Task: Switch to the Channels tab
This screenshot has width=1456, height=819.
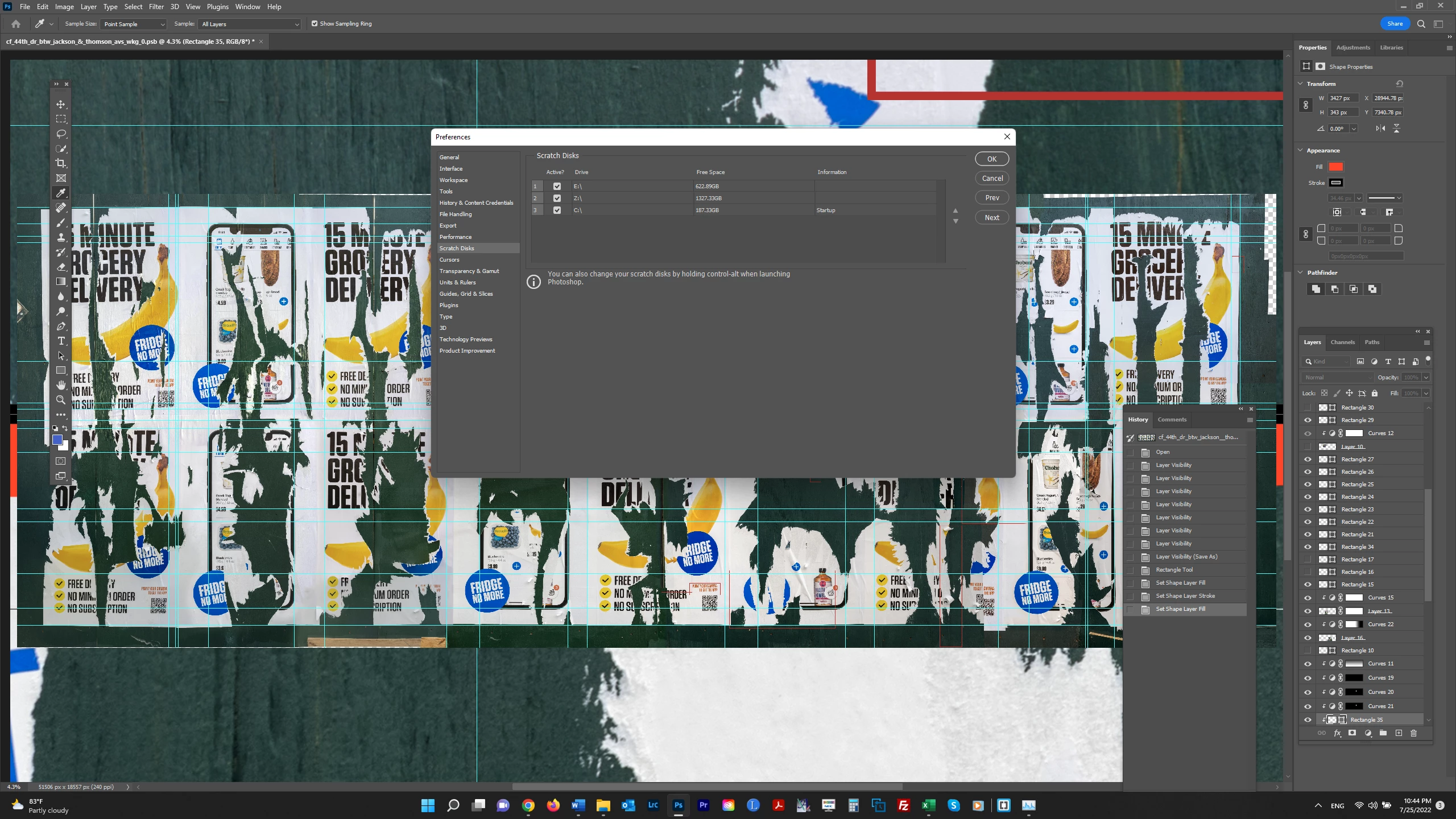Action: 1342,342
